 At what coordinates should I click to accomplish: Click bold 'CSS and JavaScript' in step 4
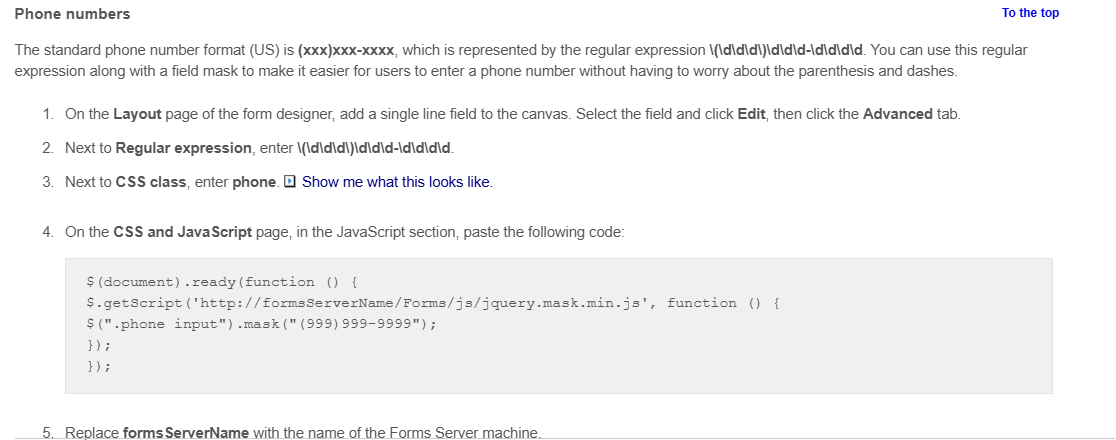click(x=182, y=232)
